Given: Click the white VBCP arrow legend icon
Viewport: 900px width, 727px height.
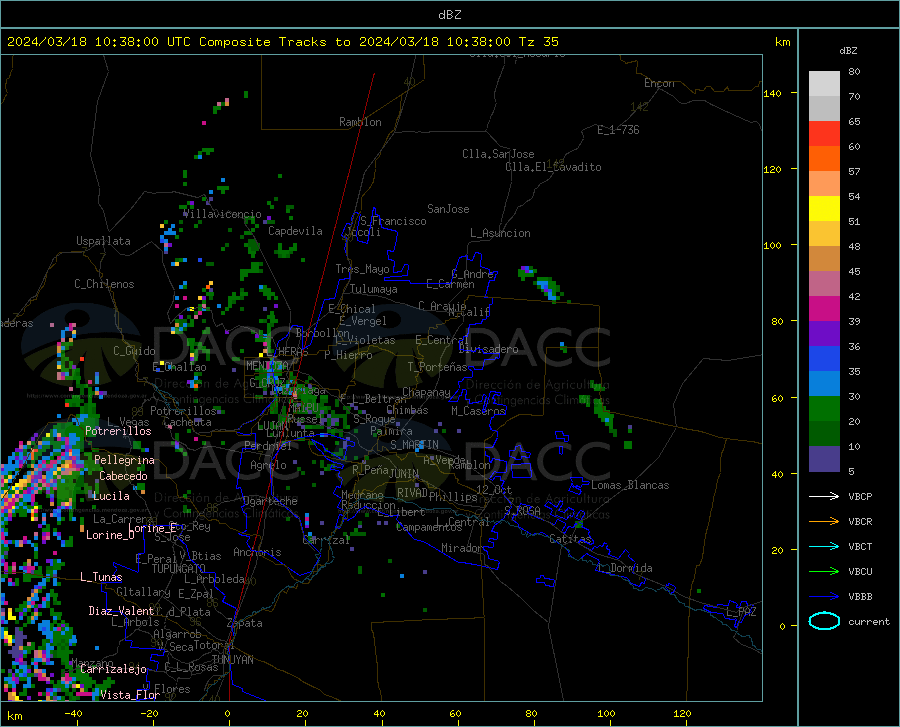Looking at the screenshot, I should pyautogui.click(x=824, y=496).
